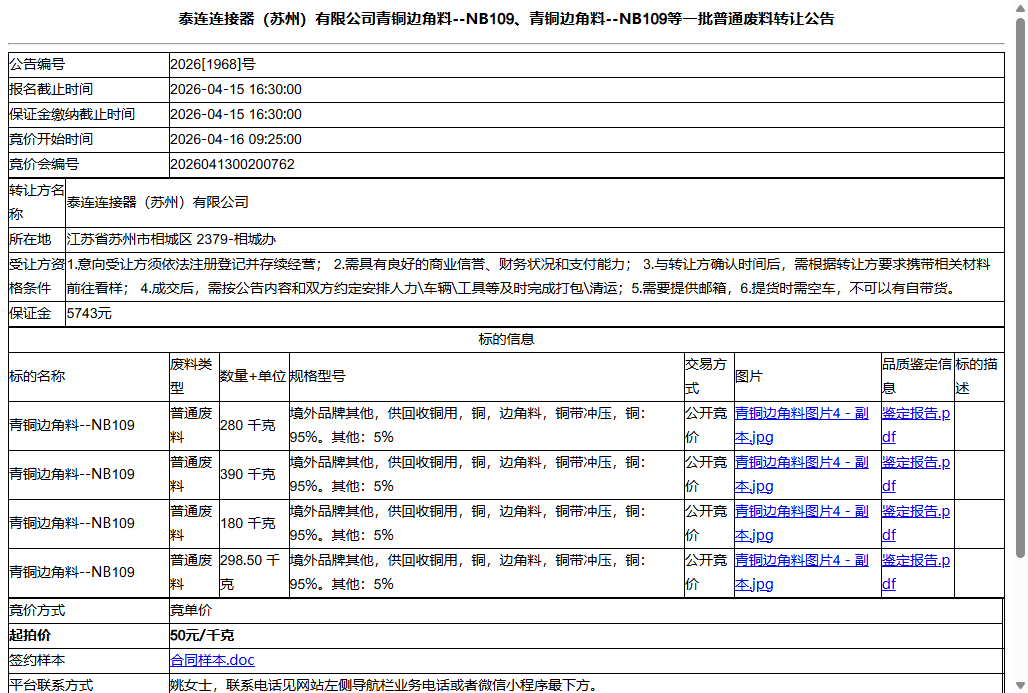Image resolution: width=1028 pixels, height=693 pixels.
Task: Open image link in 390 千克 row
Action: pos(801,475)
